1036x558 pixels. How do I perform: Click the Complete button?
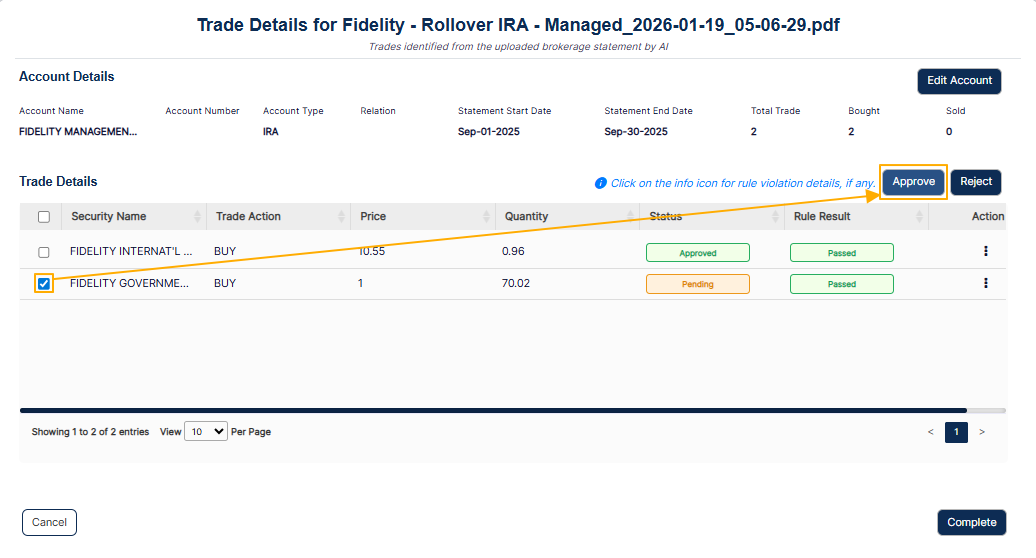click(971, 522)
